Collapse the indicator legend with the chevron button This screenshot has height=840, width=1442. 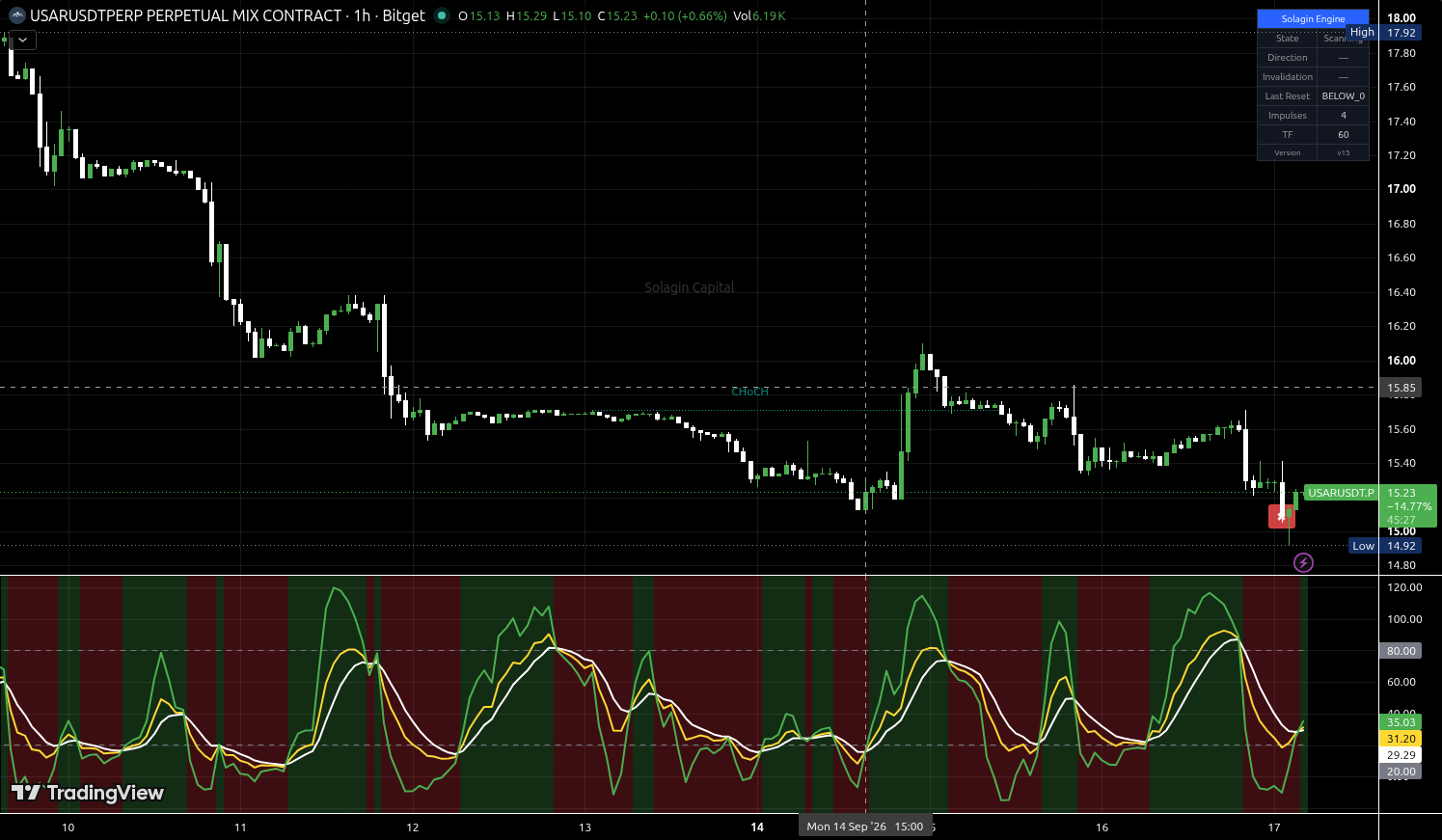(22, 40)
